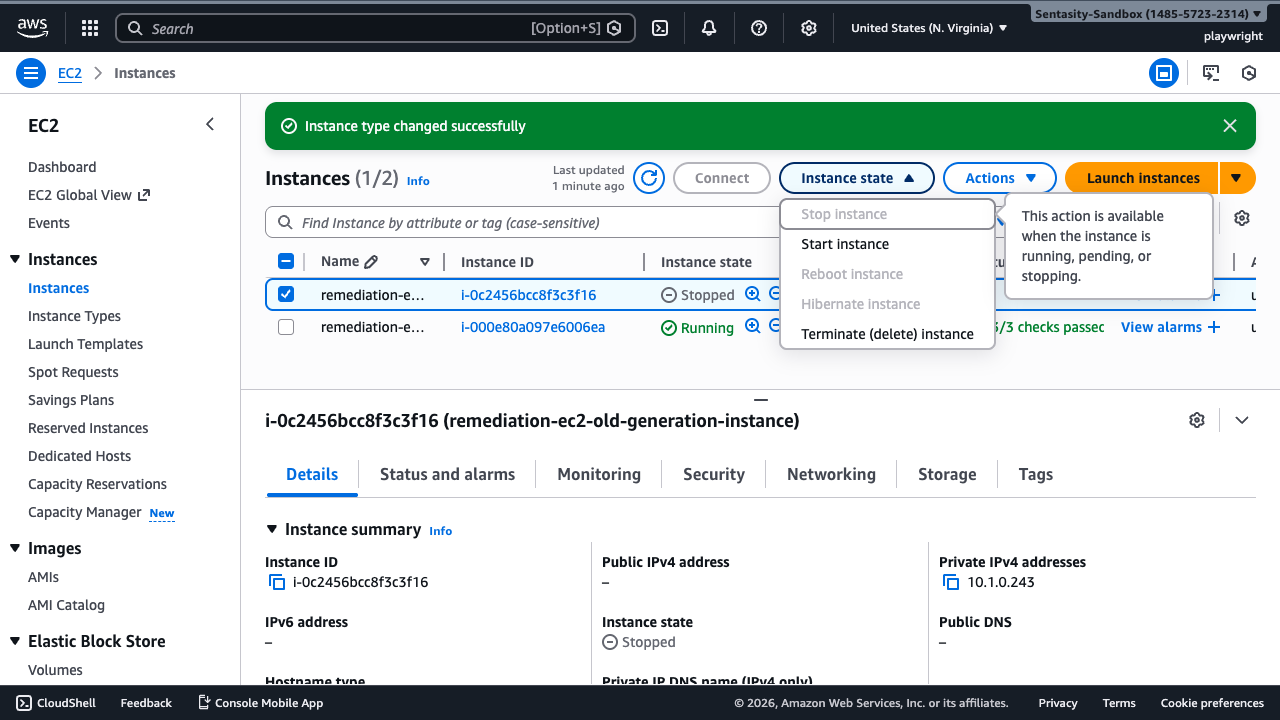Open detail panel settings gear icon

1197,420
